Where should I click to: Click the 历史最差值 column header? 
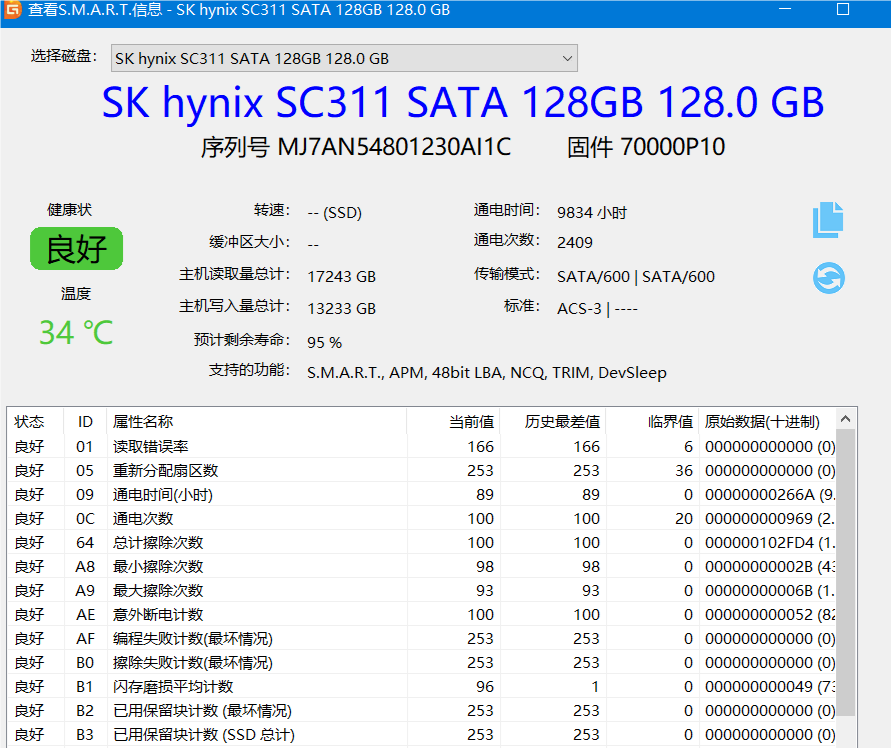tap(563, 422)
